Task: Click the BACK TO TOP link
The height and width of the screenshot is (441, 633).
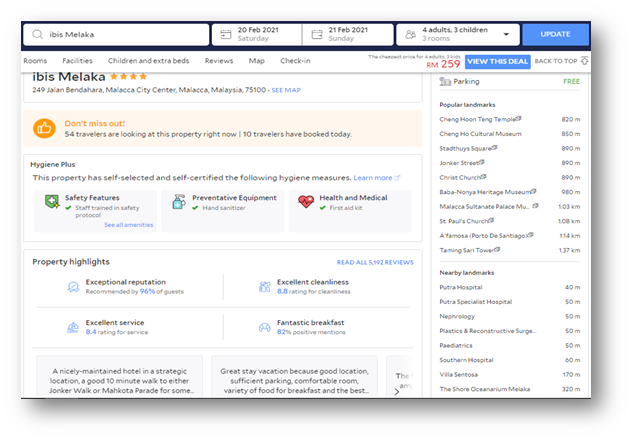Action: pyautogui.click(x=556, y=61)
